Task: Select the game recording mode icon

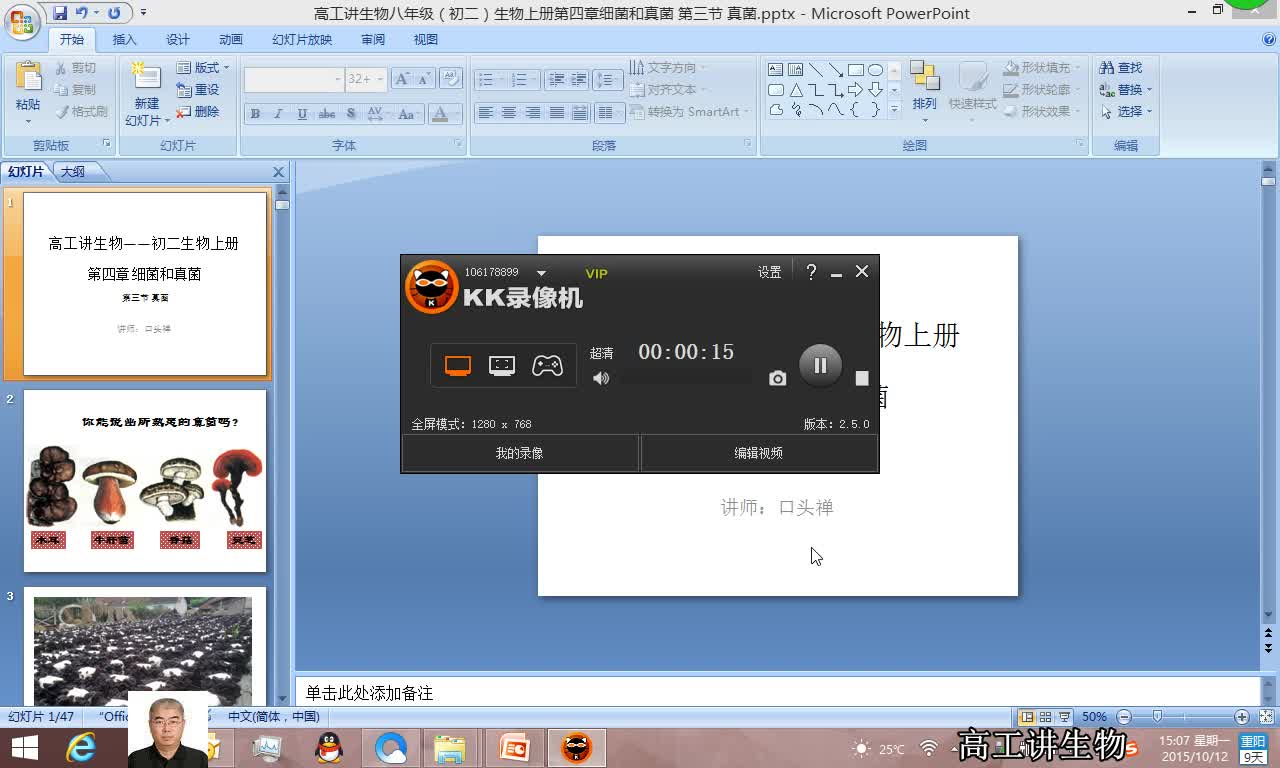Action: (547, 366)
